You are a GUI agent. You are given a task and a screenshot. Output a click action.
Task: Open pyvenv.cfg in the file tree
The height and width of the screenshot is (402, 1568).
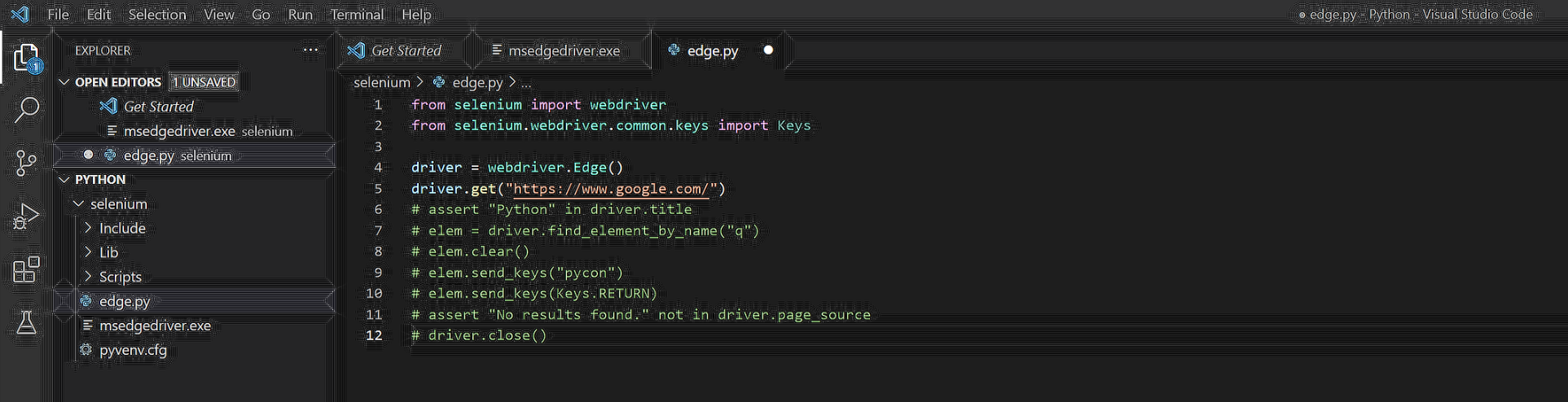pyautogui.click(x=195, y=350)
